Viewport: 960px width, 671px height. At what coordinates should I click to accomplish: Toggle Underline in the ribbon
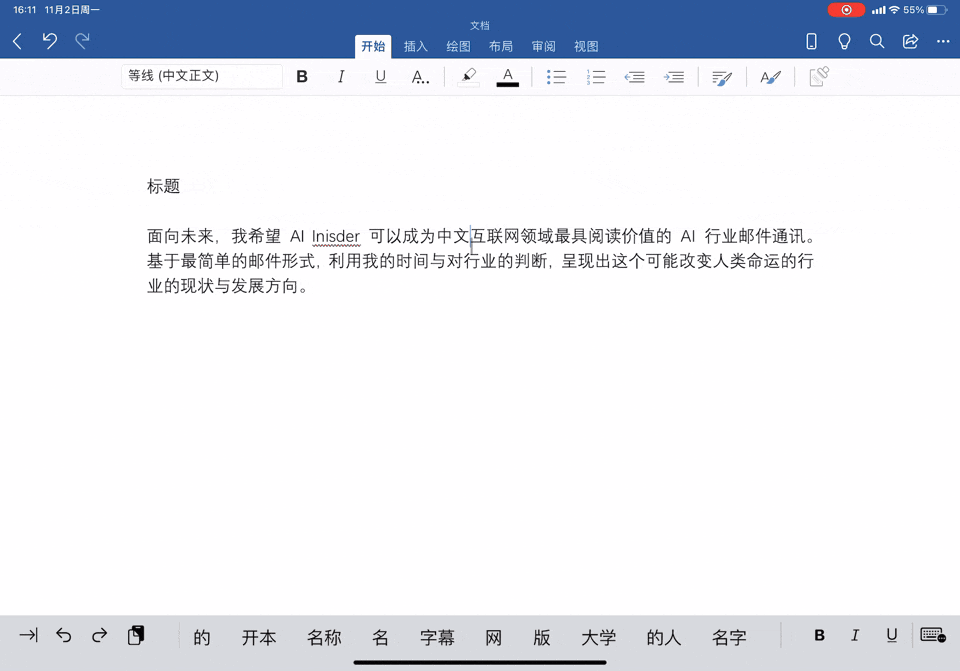click(x=380, y=77)
